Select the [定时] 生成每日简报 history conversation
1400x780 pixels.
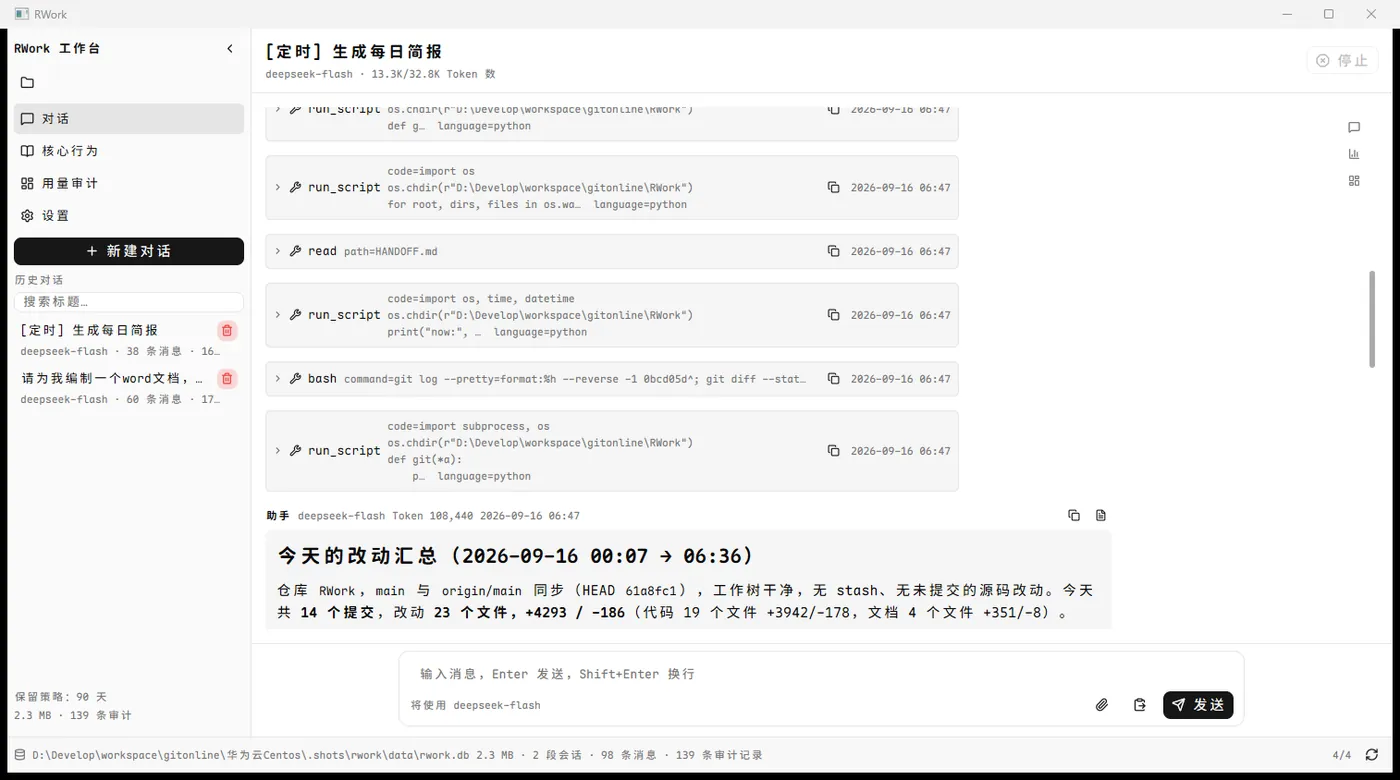pyautogui.click(x=115, y=340)
